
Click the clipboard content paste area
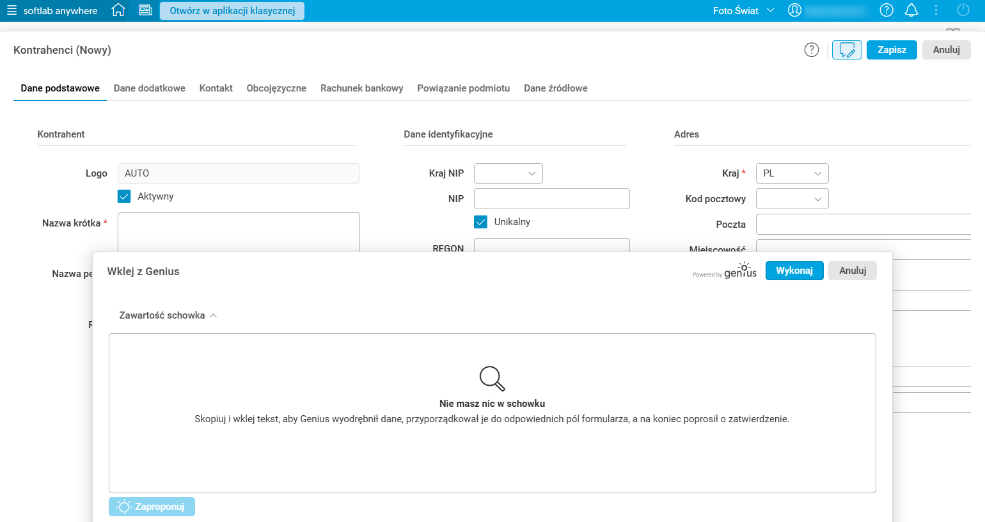point(492,413)
